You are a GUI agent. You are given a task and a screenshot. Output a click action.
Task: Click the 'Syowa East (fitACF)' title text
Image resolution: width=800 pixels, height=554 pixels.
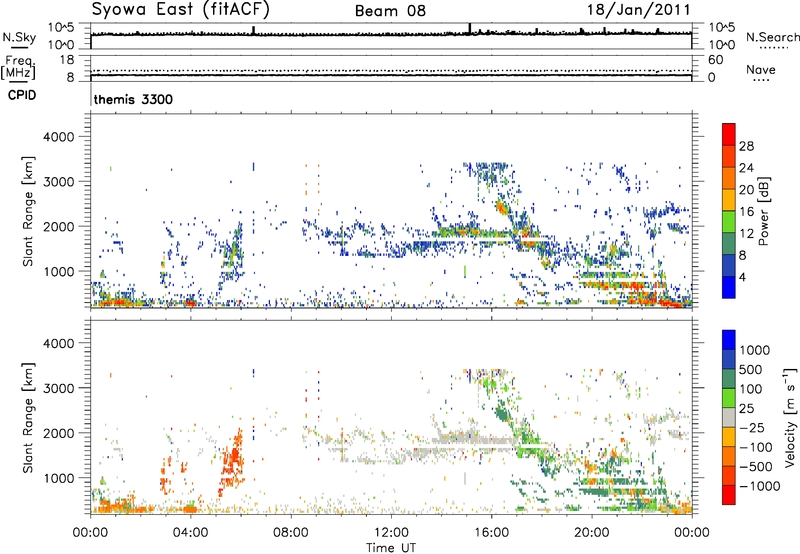point(180,10)
